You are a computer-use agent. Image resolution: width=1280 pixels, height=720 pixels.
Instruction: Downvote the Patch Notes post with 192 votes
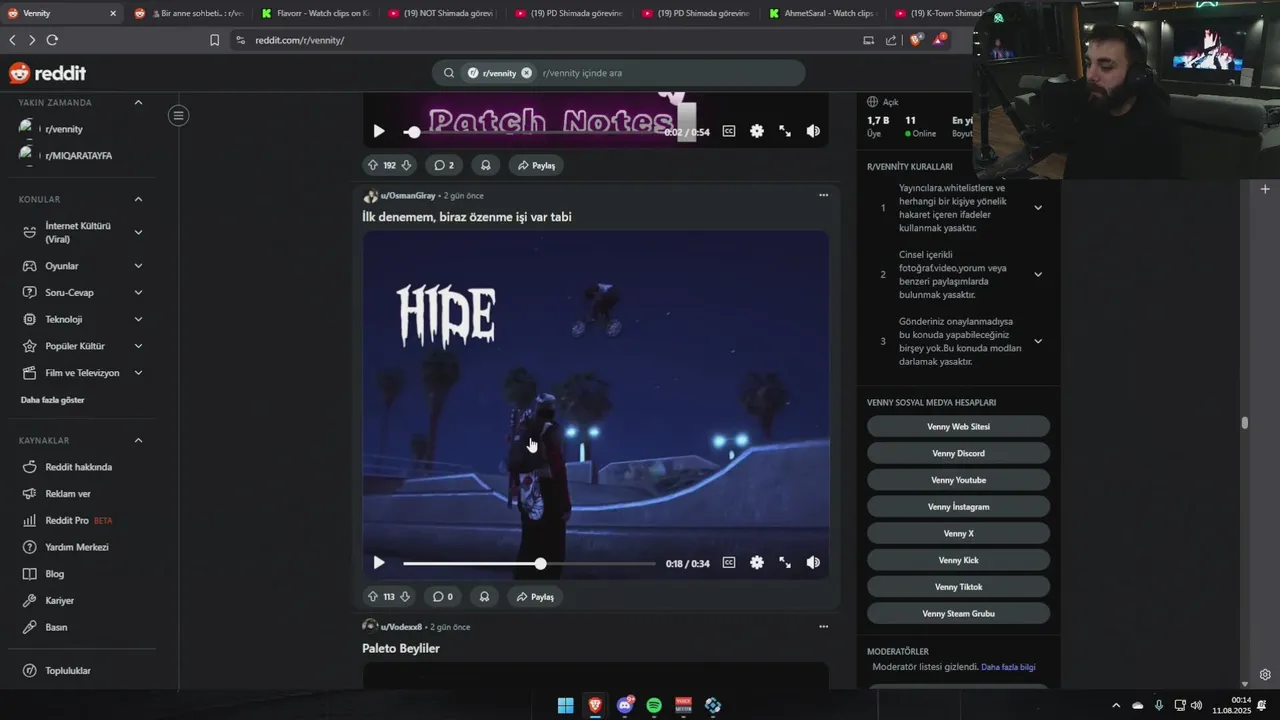(x=406, y=165)
